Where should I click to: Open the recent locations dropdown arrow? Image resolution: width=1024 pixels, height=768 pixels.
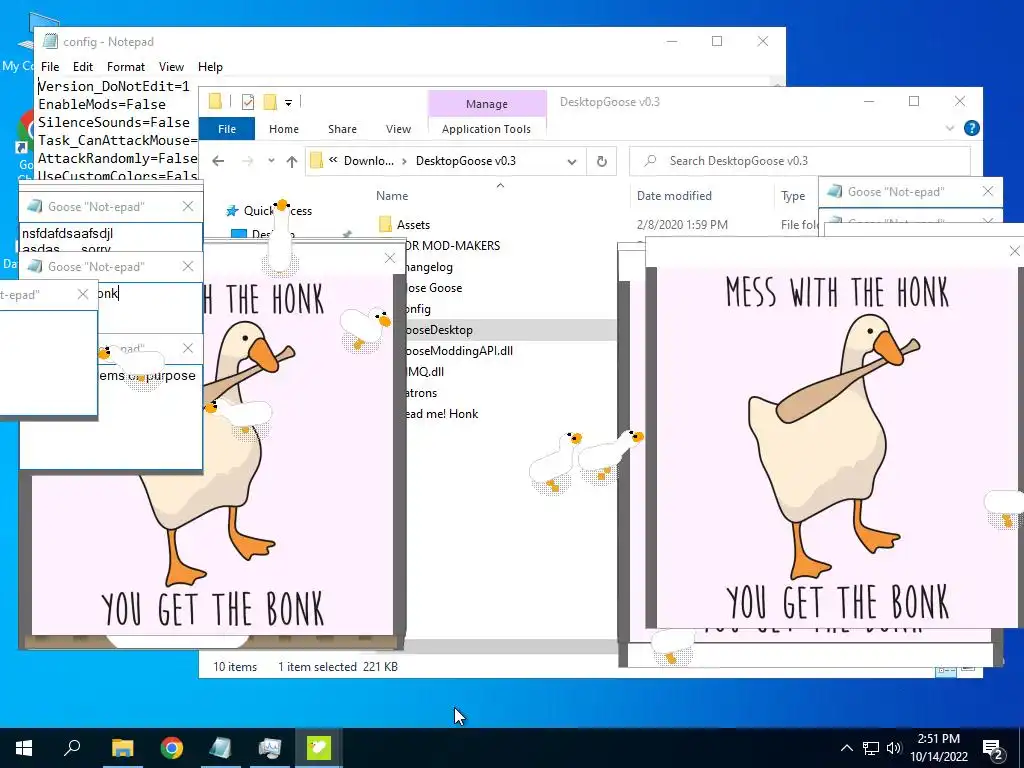(x=271, y=161)
